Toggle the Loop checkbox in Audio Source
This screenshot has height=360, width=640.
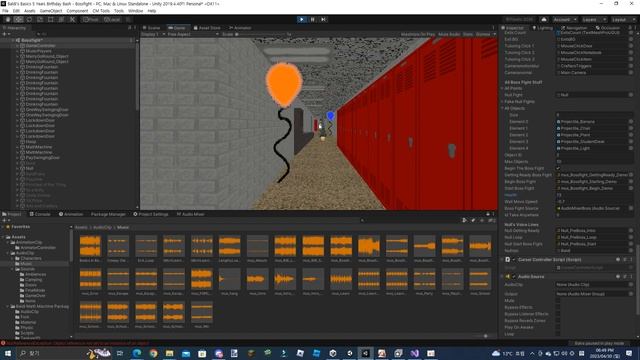tap(558, 334)
